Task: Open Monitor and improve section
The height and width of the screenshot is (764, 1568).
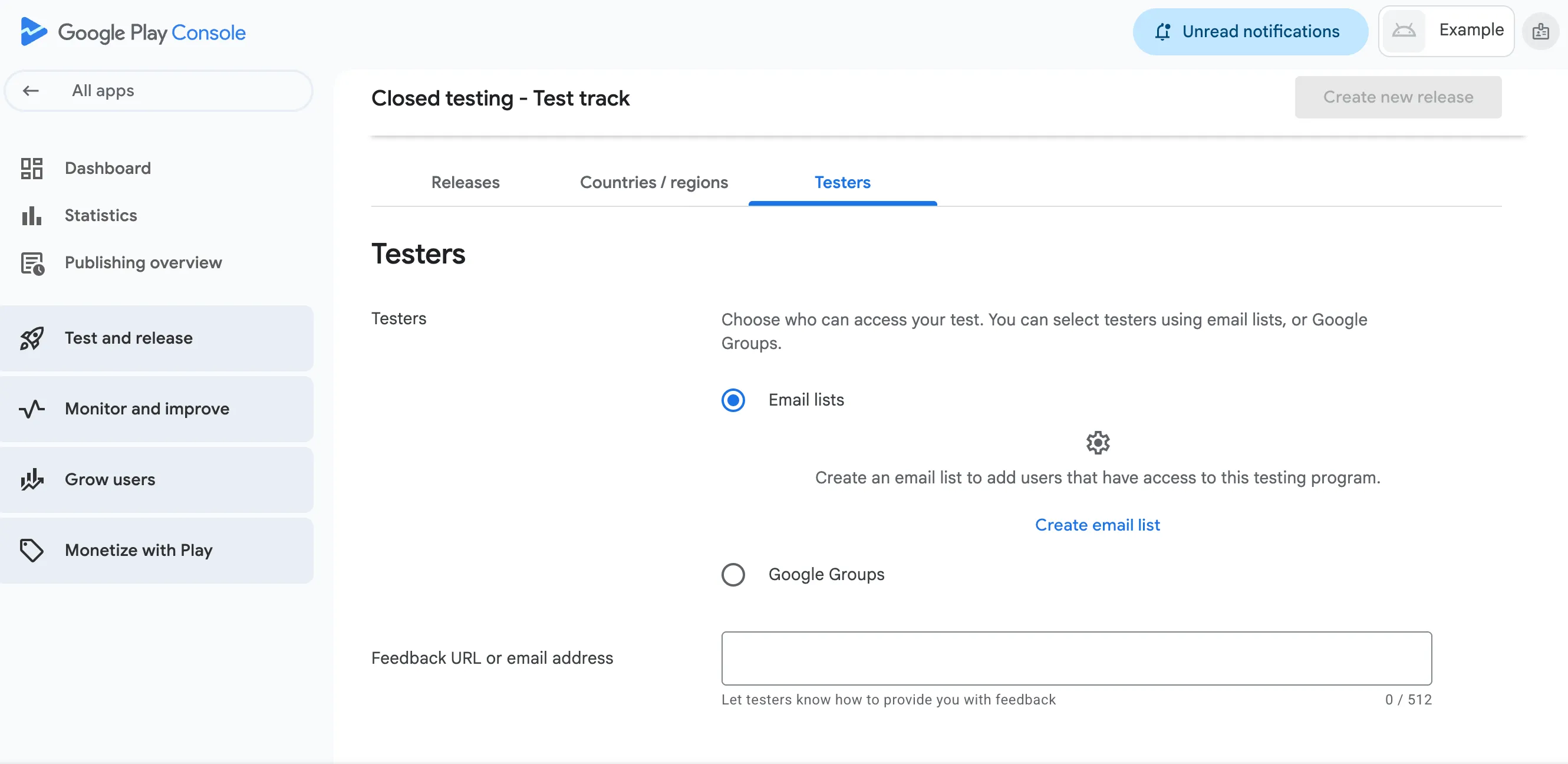Action: coord(147,409)
